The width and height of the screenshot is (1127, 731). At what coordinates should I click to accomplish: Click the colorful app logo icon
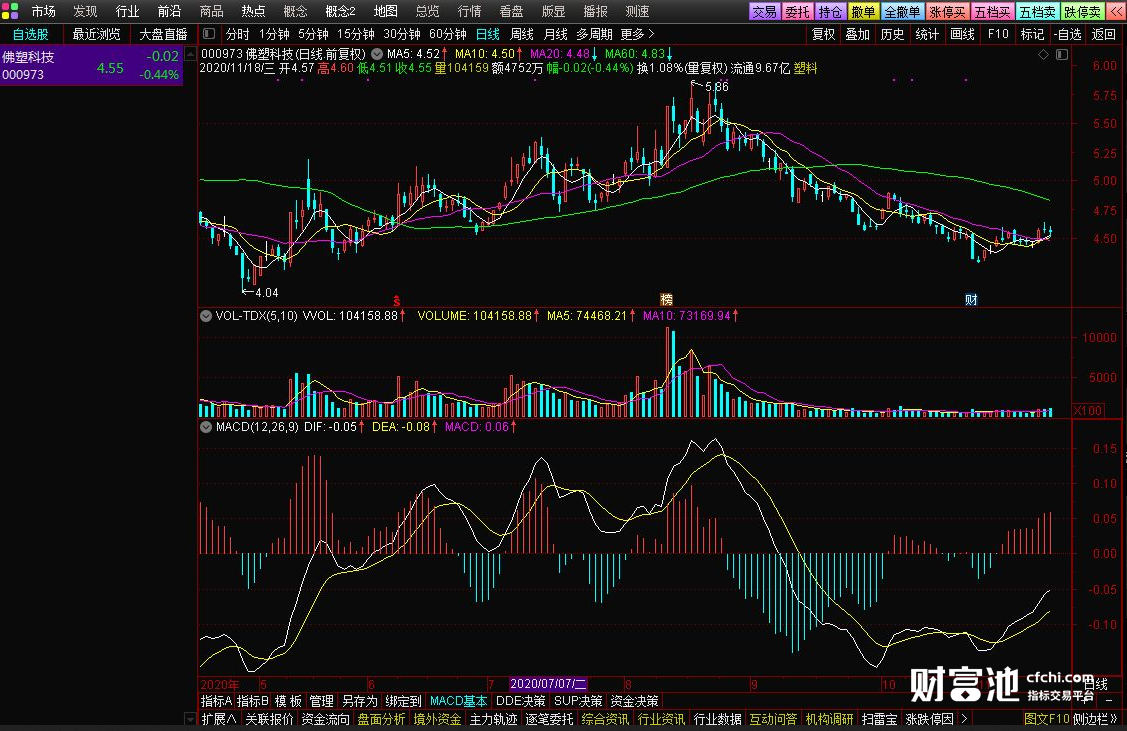point(10,11)
